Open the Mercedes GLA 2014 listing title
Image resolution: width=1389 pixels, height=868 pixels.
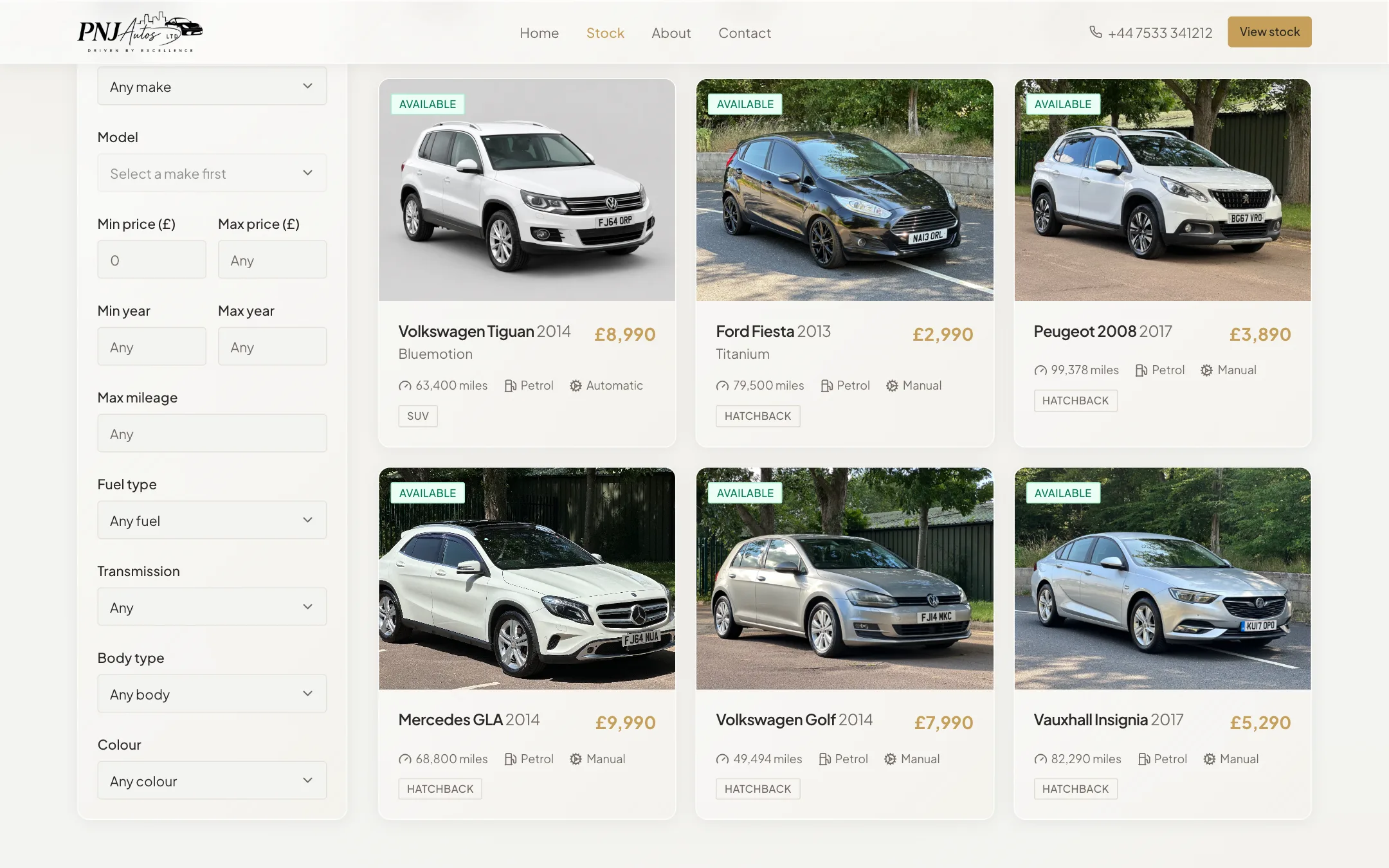tap(469, 719)
